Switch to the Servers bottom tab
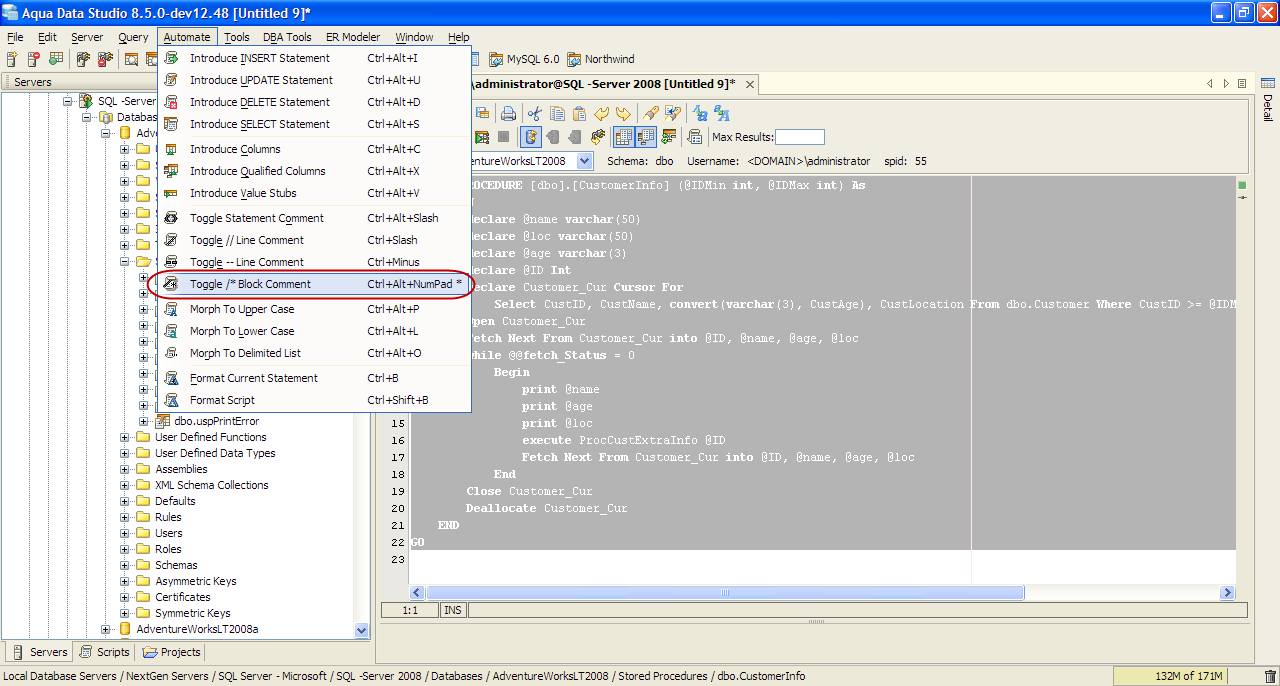1280x686 pixels. pyautogui.click(x=39, y=652)
